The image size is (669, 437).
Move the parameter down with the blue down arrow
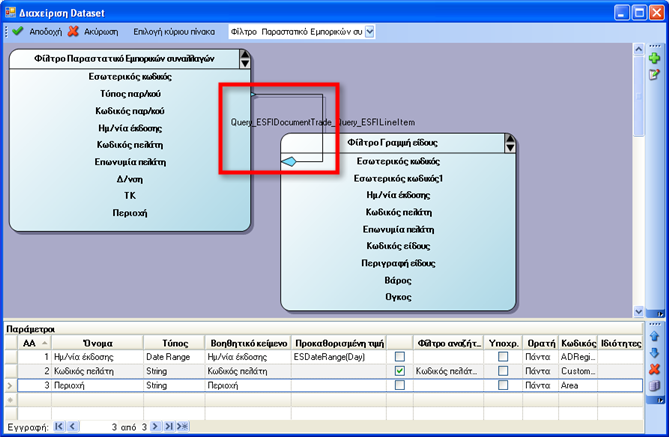coord(654,353)
